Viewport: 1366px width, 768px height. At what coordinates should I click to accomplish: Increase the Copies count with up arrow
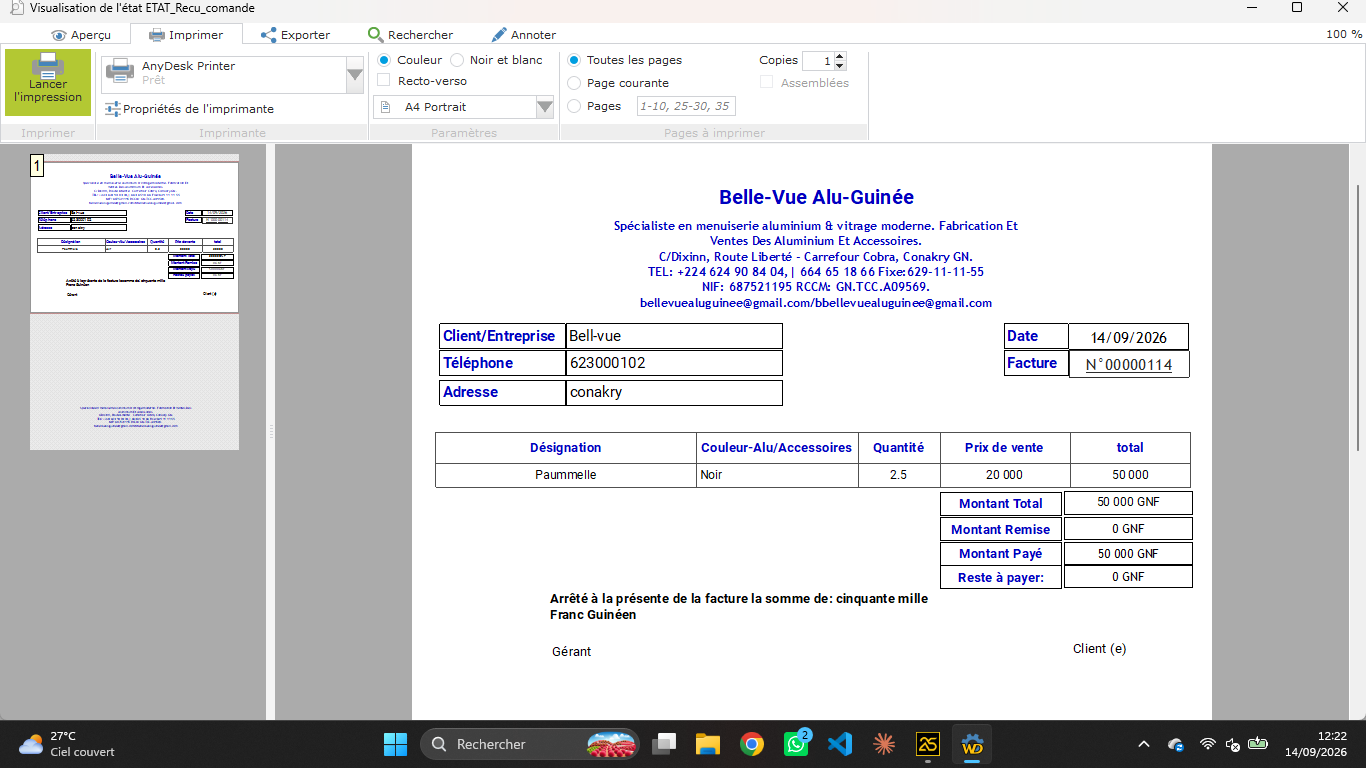pos(839,56)
